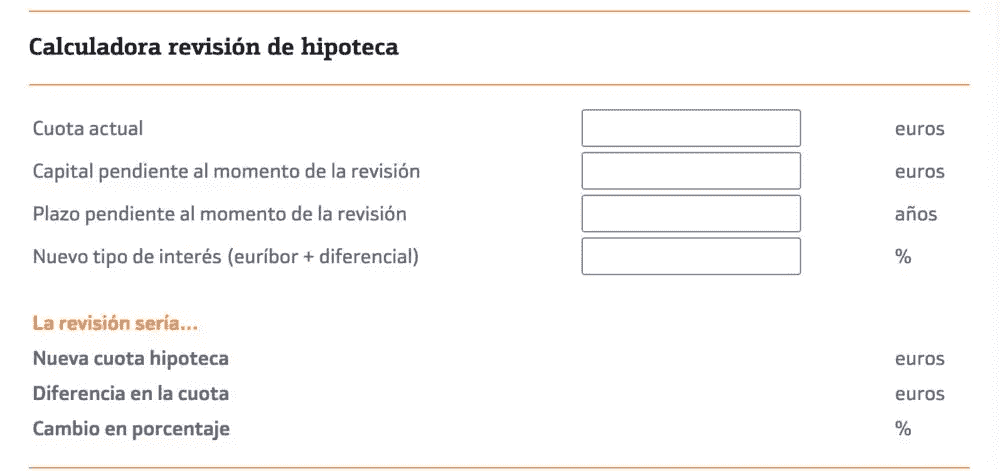Click 'Capital pendiente al momento de la revisión' label

tap(226, 171)
